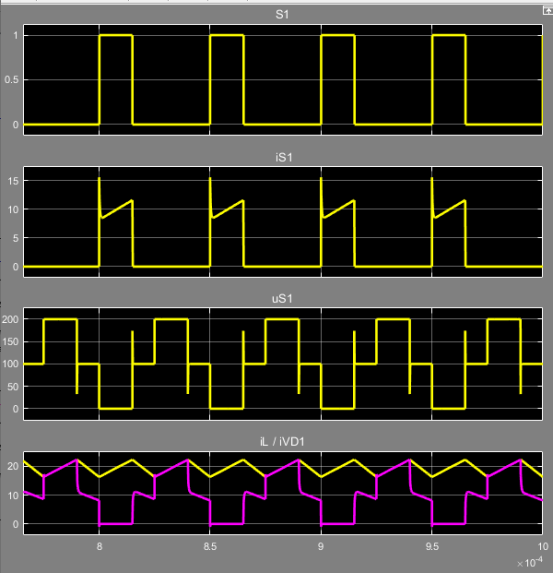This screenshot has width=554, height=573.
Task: Click the 15 y-axis label on iS1
Action: click(13, 181)
